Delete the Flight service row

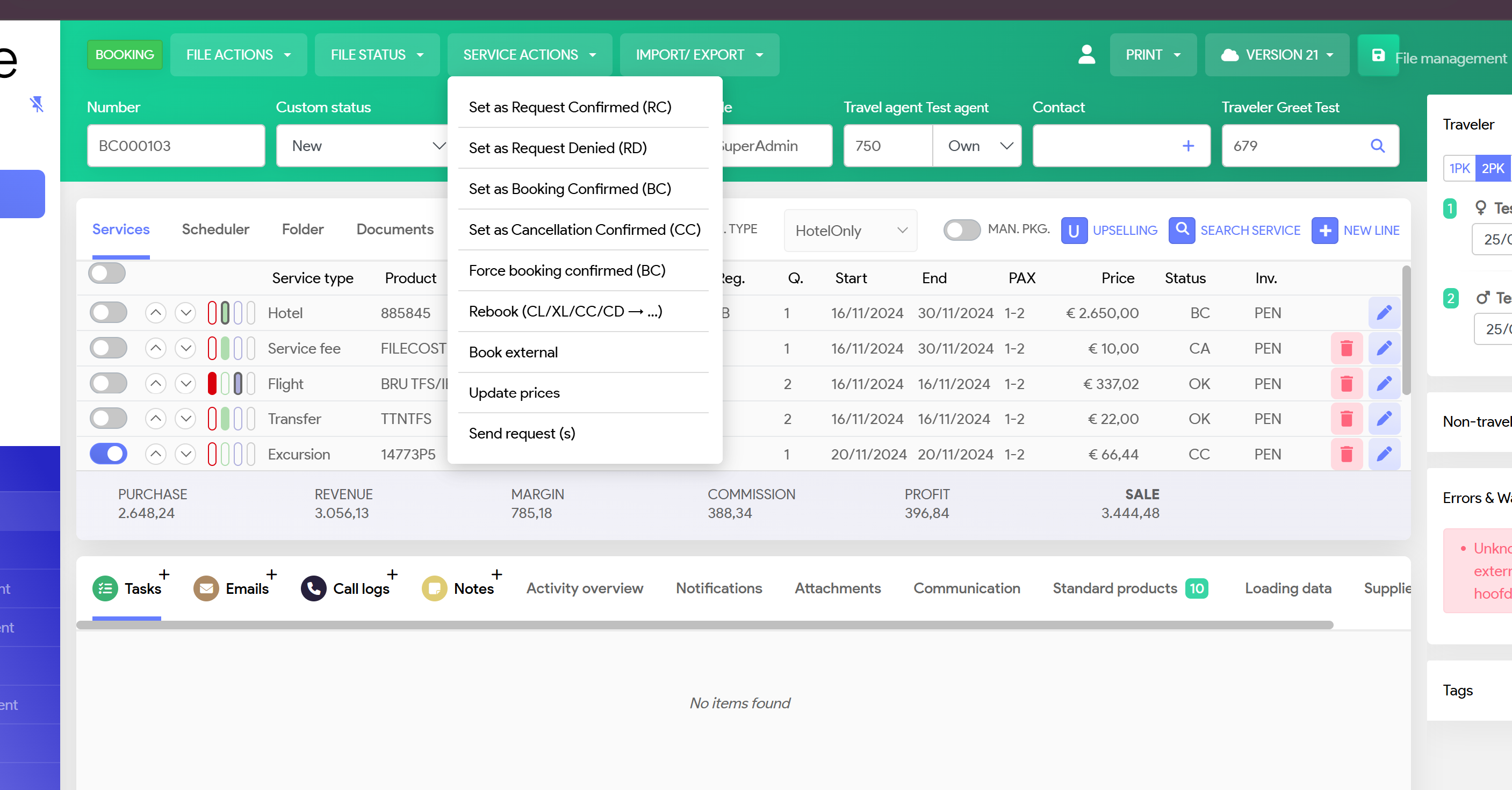tap(1346, 384)
